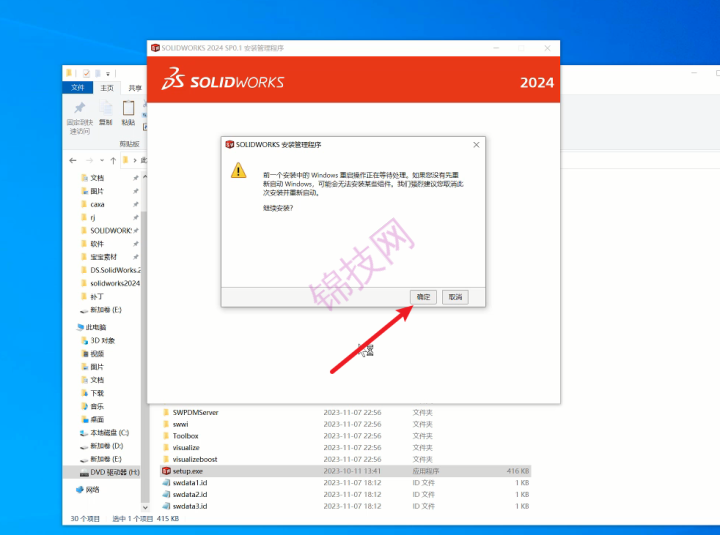Screen dimensions: 720x535
Task: Select 图片 in Quick Access list
Action: point(97,191)
